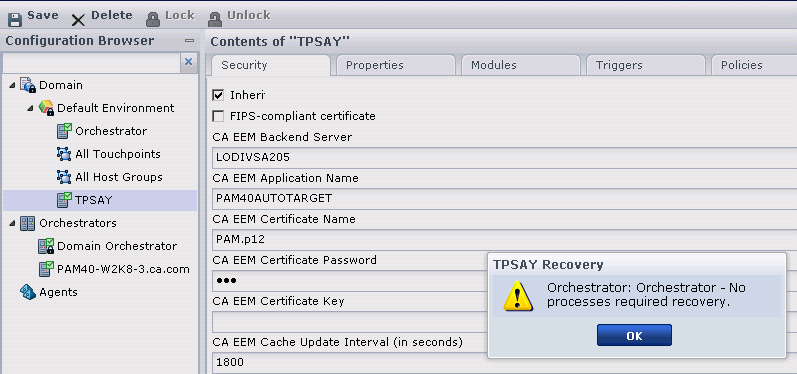Click the configuration browser search field

(x=92, y=63)
